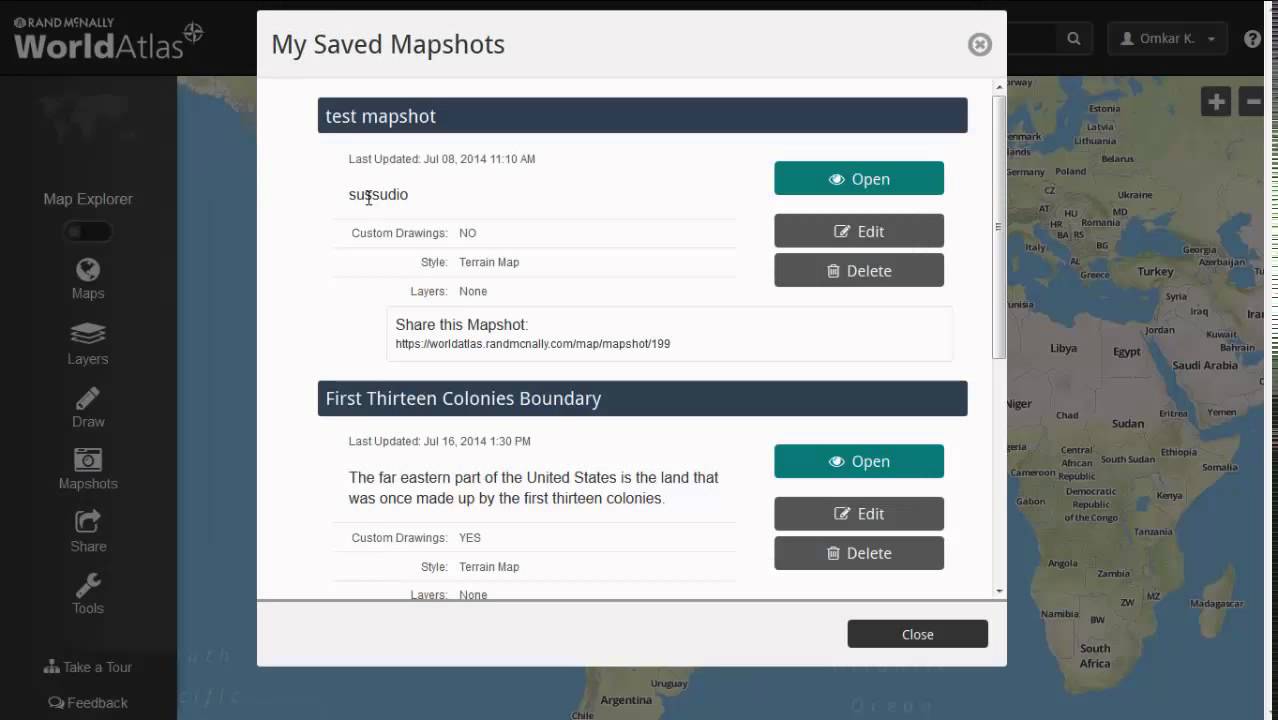Screen dimensions: 1278x720
Task: Delete First Thirteen Colonies Boundary mapshot
Action: (859, 553)
